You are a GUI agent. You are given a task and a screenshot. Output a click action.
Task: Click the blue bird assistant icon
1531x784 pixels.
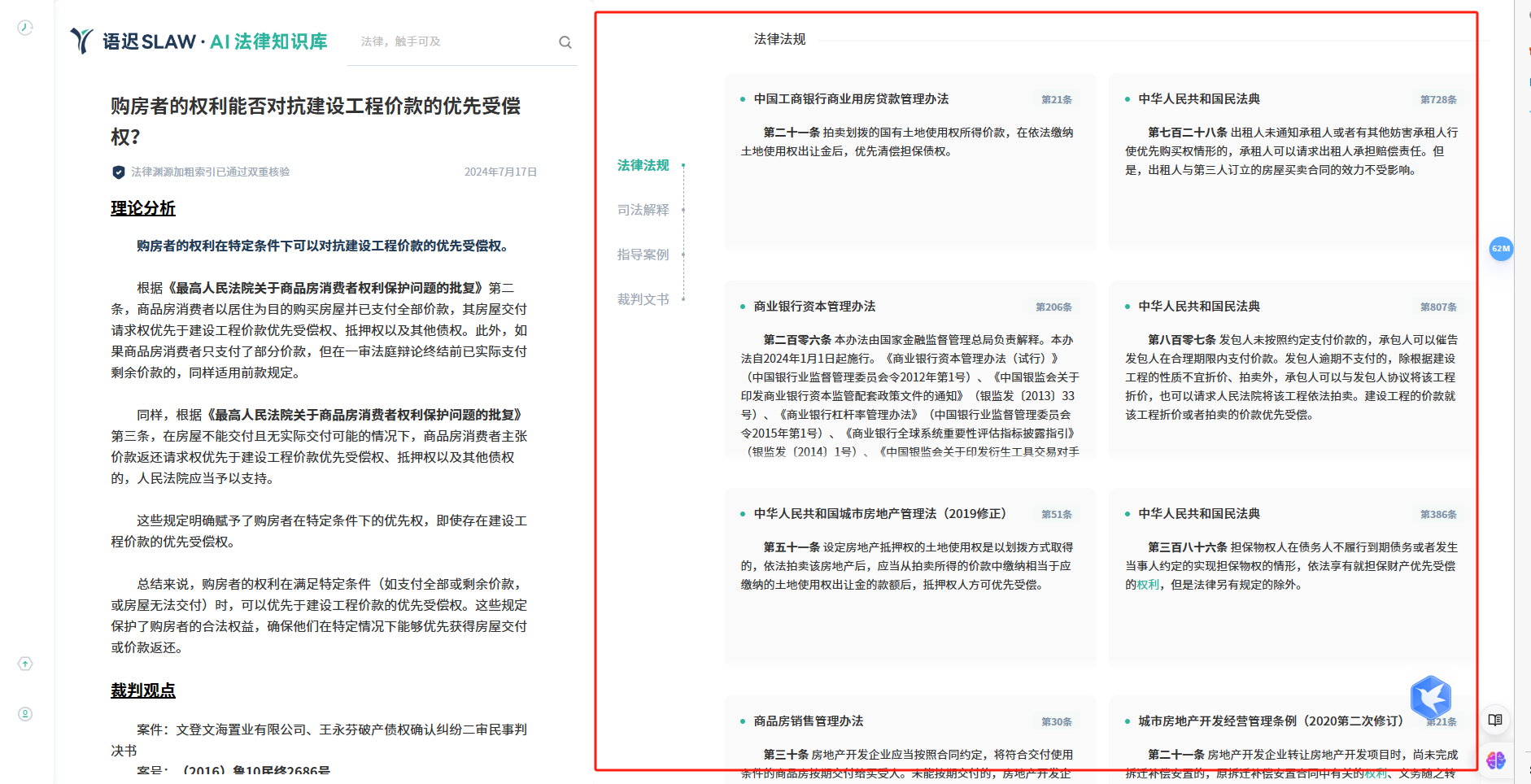coord(1430,698)
